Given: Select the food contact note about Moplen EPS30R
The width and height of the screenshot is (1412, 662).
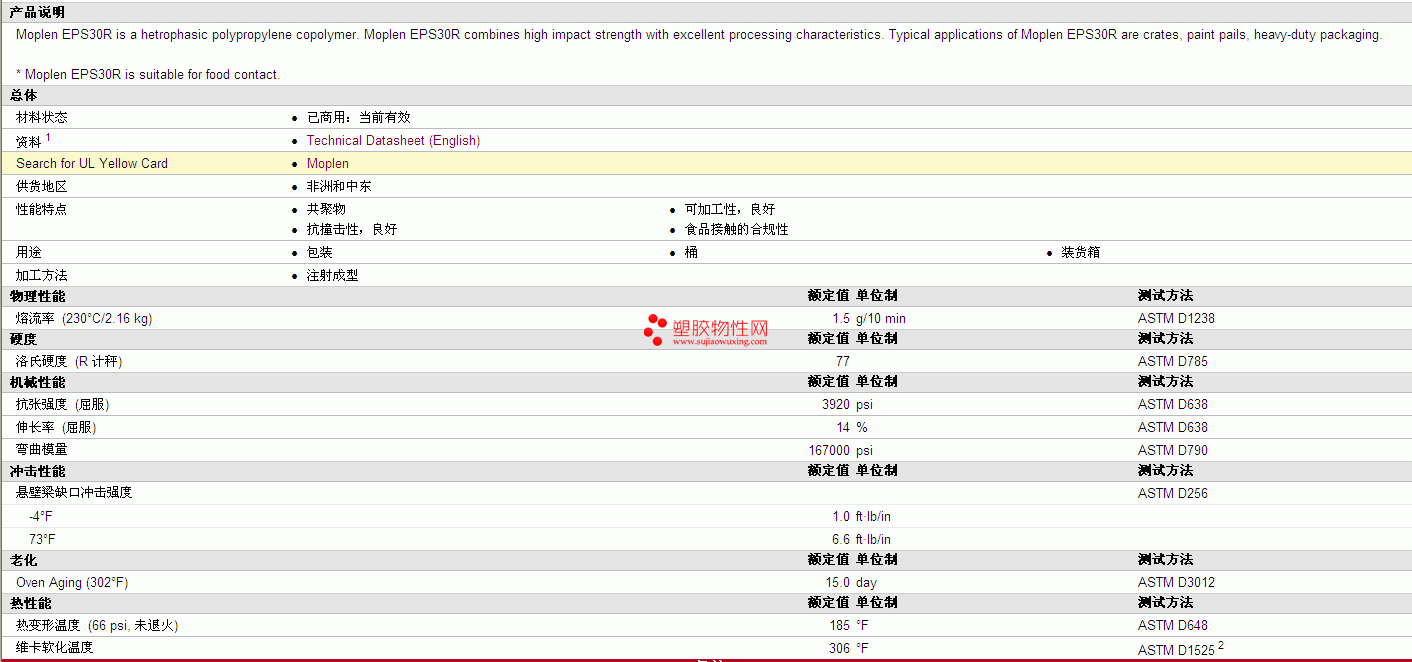Looking at the screenshot, I should point(148,75).
